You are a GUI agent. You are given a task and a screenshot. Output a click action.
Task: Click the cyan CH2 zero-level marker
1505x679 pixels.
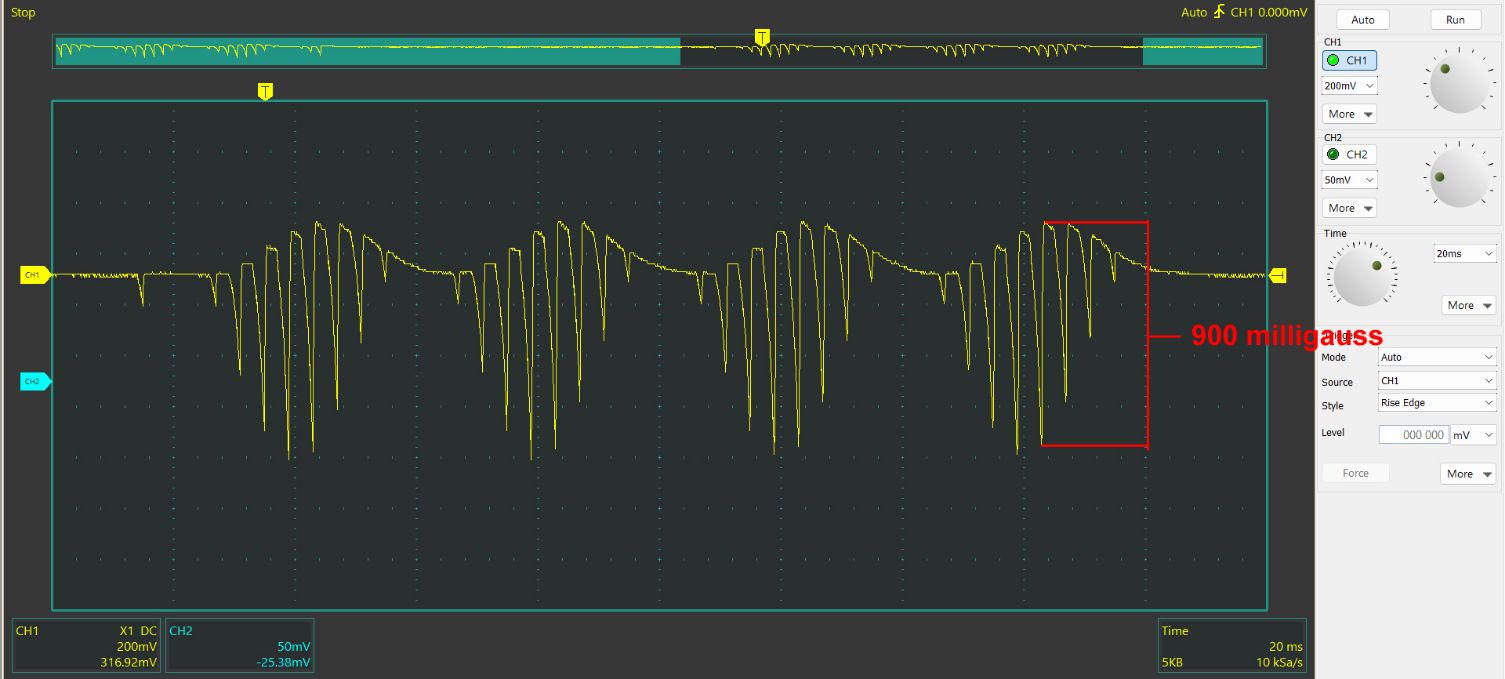36,381
